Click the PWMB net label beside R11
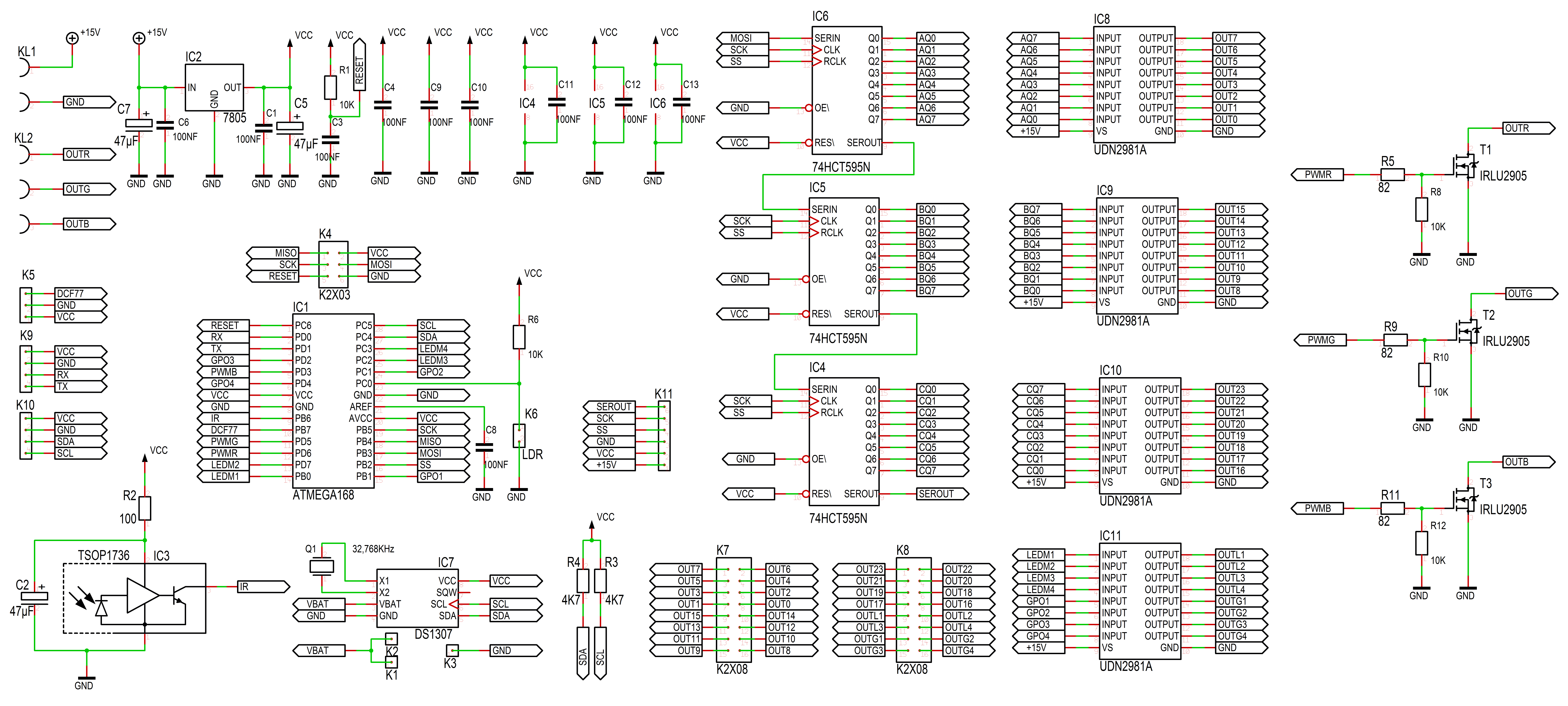The image size is (1568, 706). (x=1317, y=508)
